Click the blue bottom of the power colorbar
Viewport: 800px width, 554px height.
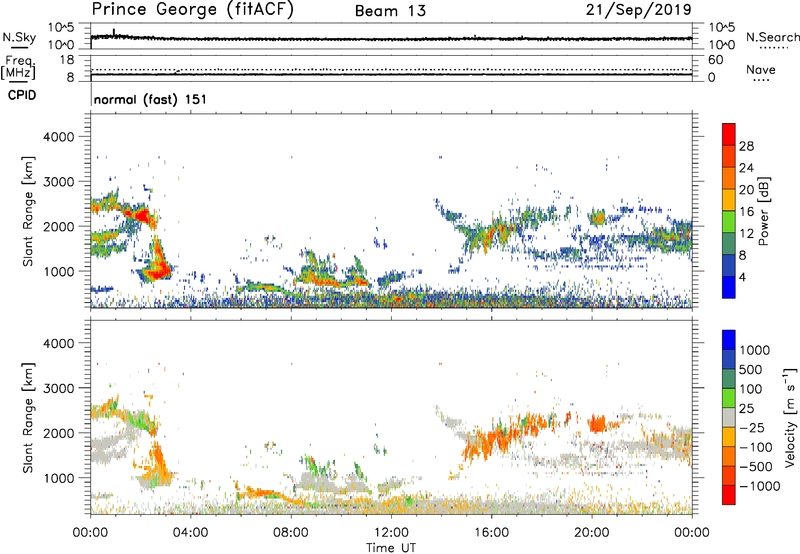pos(729,287)
